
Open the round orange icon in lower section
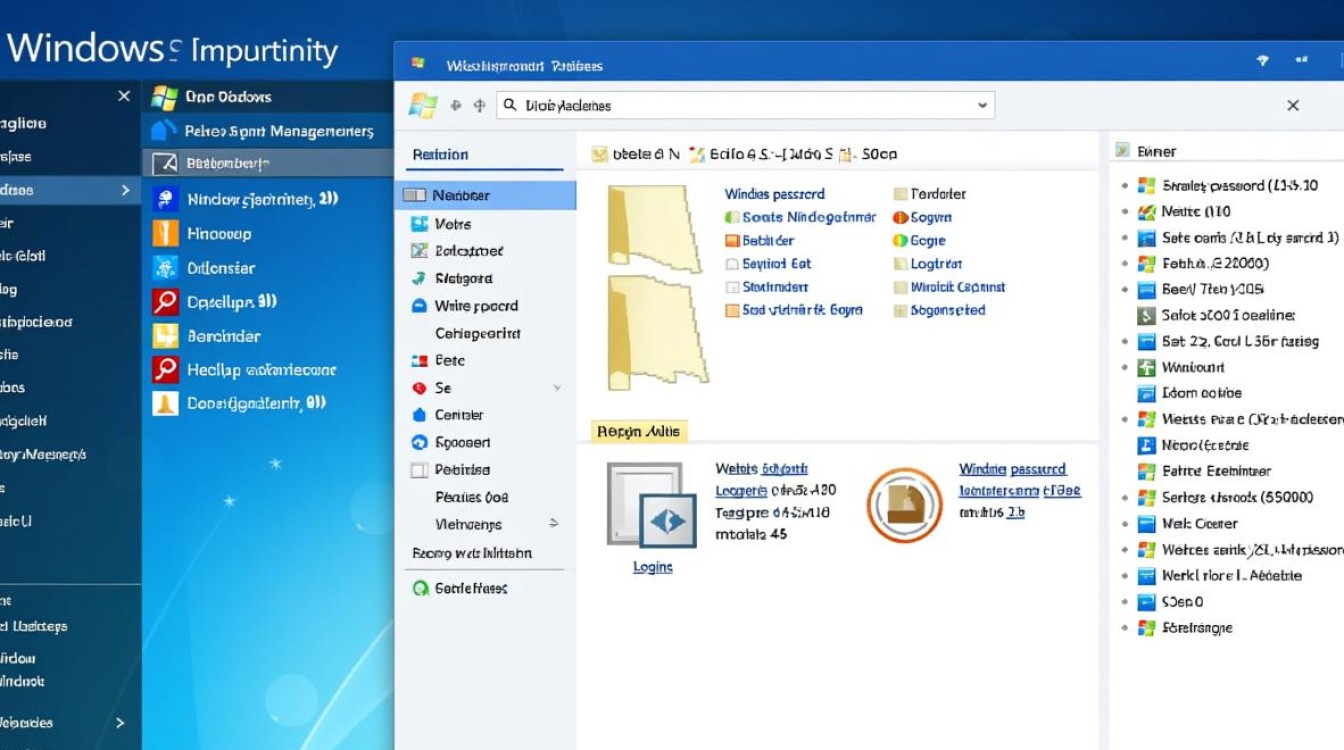904,505
